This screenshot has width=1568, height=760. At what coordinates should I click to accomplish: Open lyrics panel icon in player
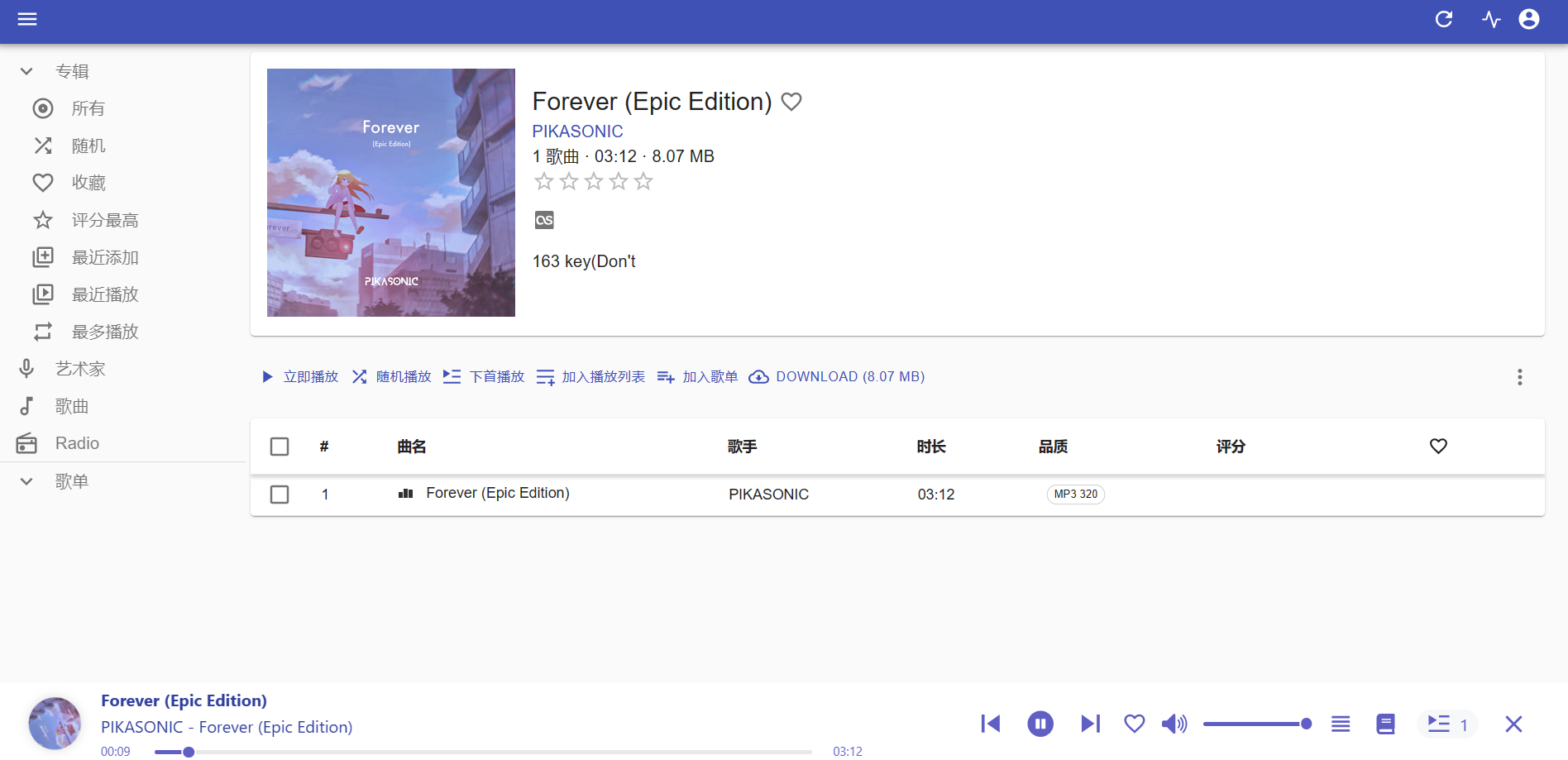pyautogui.click(x=1385, y=724)
